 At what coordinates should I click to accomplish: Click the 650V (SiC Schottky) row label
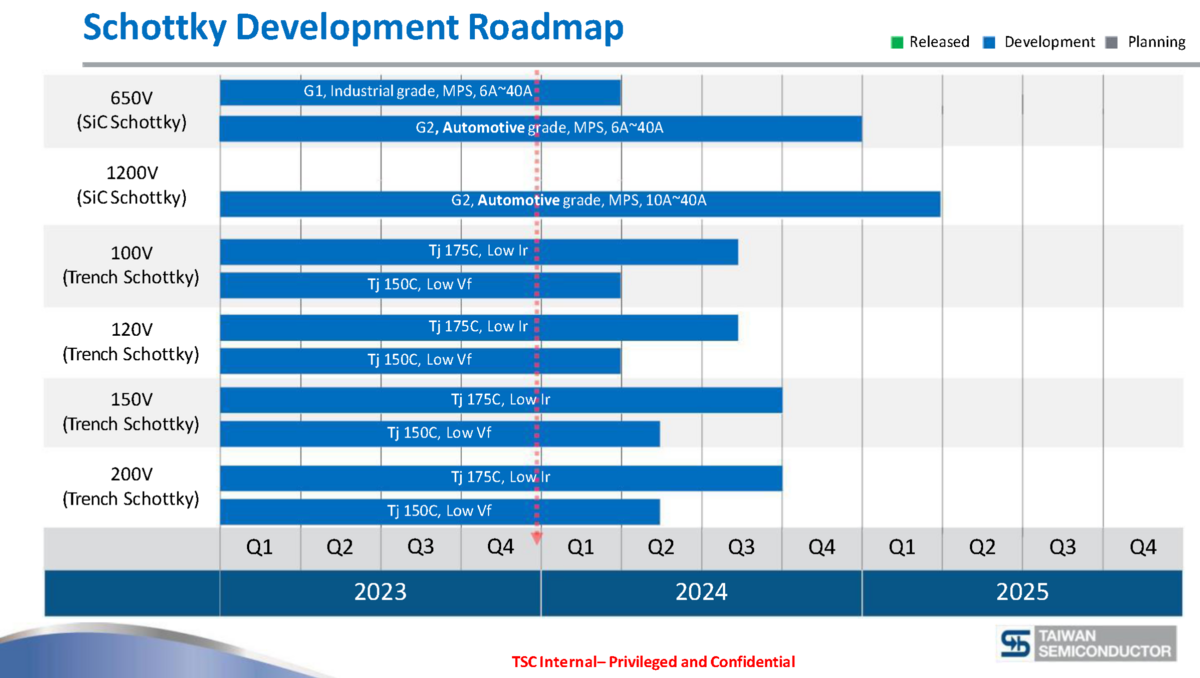[132, 109]
